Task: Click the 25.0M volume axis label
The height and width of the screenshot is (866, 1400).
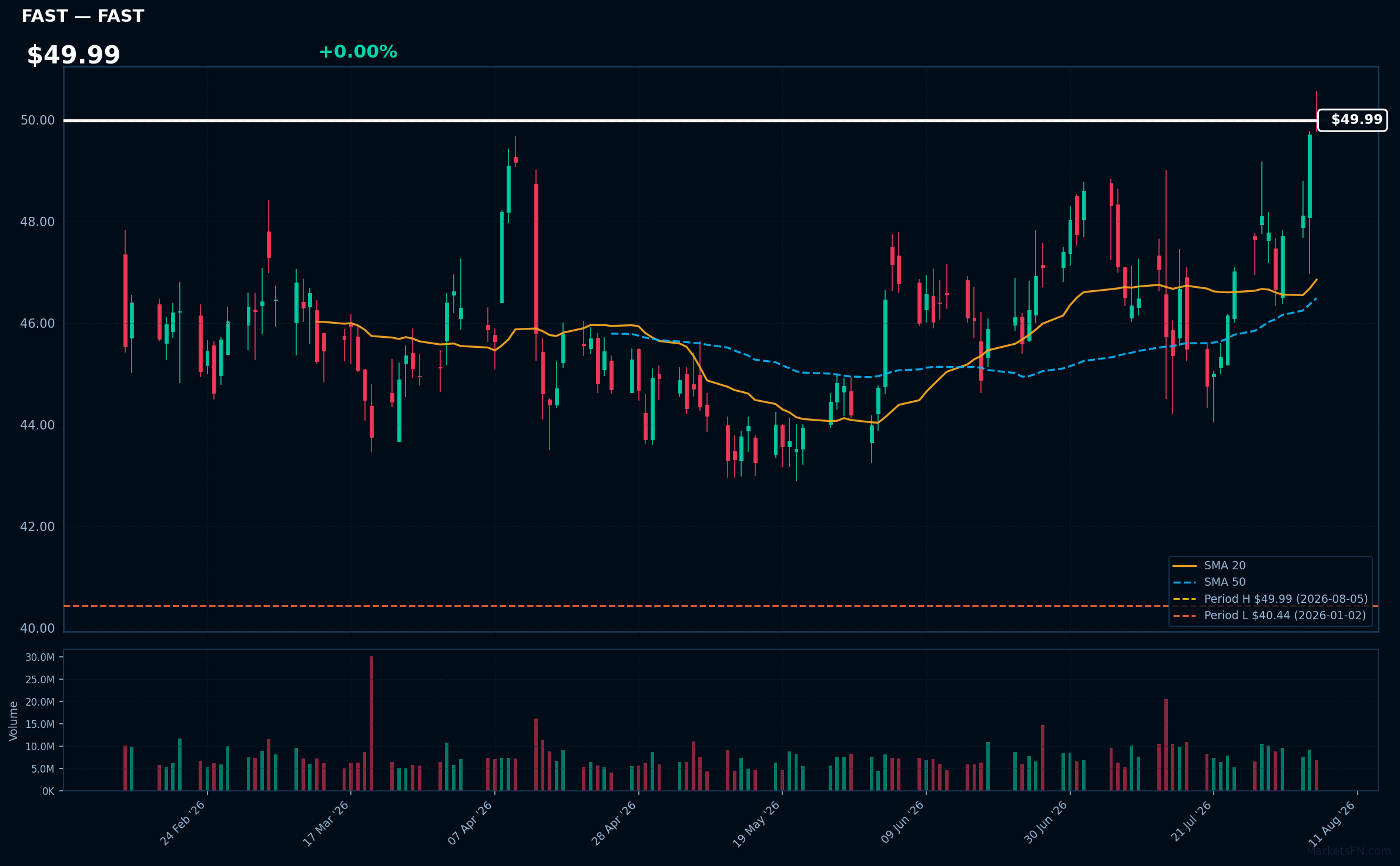Action: (40, 680)
